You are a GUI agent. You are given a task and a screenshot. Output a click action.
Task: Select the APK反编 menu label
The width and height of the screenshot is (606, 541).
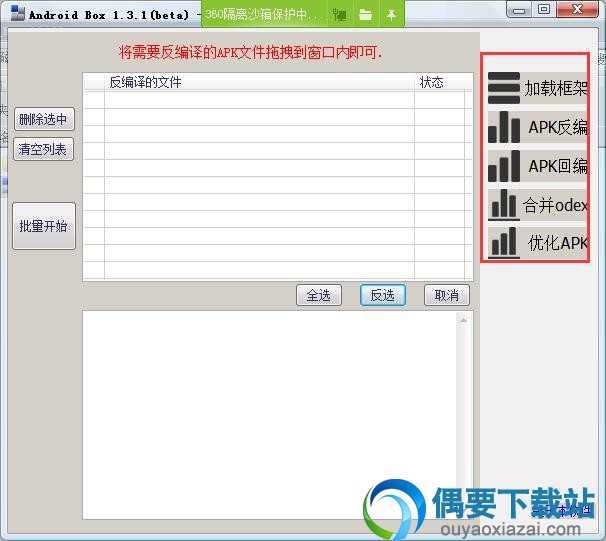(558, 127)
